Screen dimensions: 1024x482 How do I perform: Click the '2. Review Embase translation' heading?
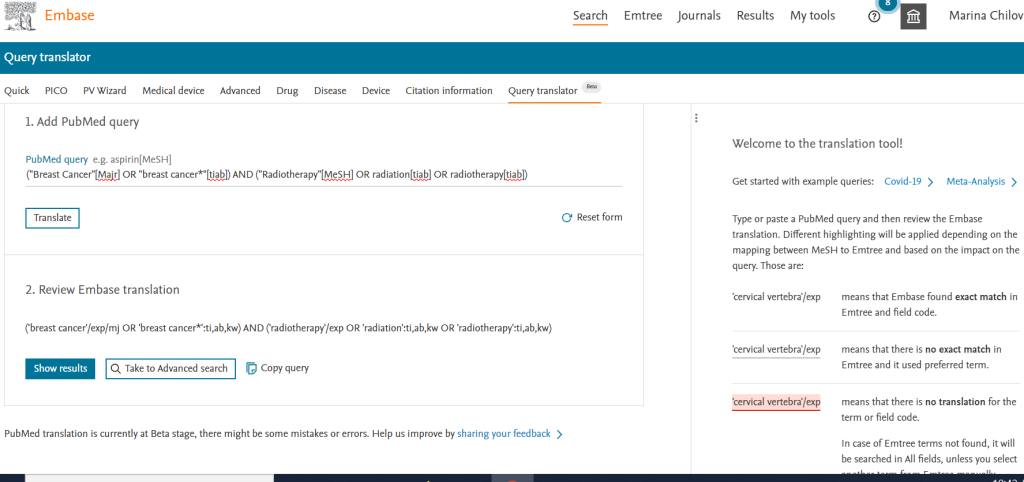click(x=103, y=289)
